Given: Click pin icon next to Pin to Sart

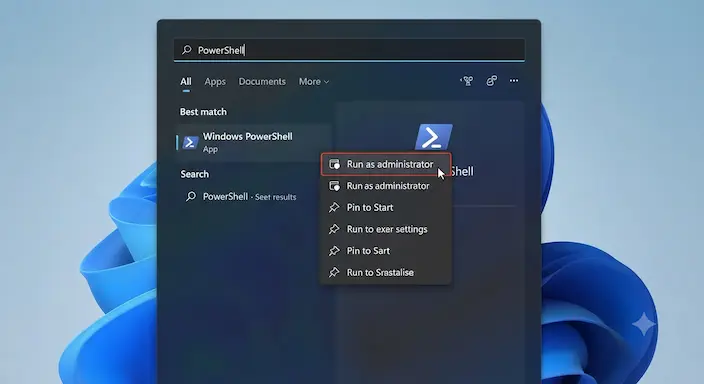Looking at the screenshot, I should point(334,251).
